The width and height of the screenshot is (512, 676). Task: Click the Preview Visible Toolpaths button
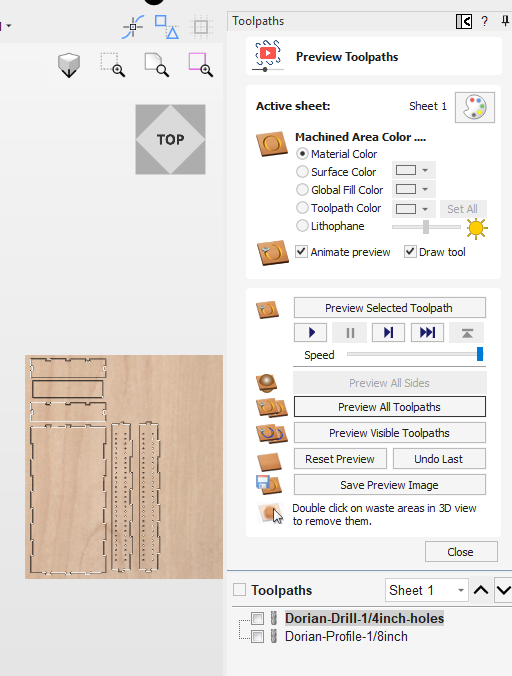(x=390, y=433)
